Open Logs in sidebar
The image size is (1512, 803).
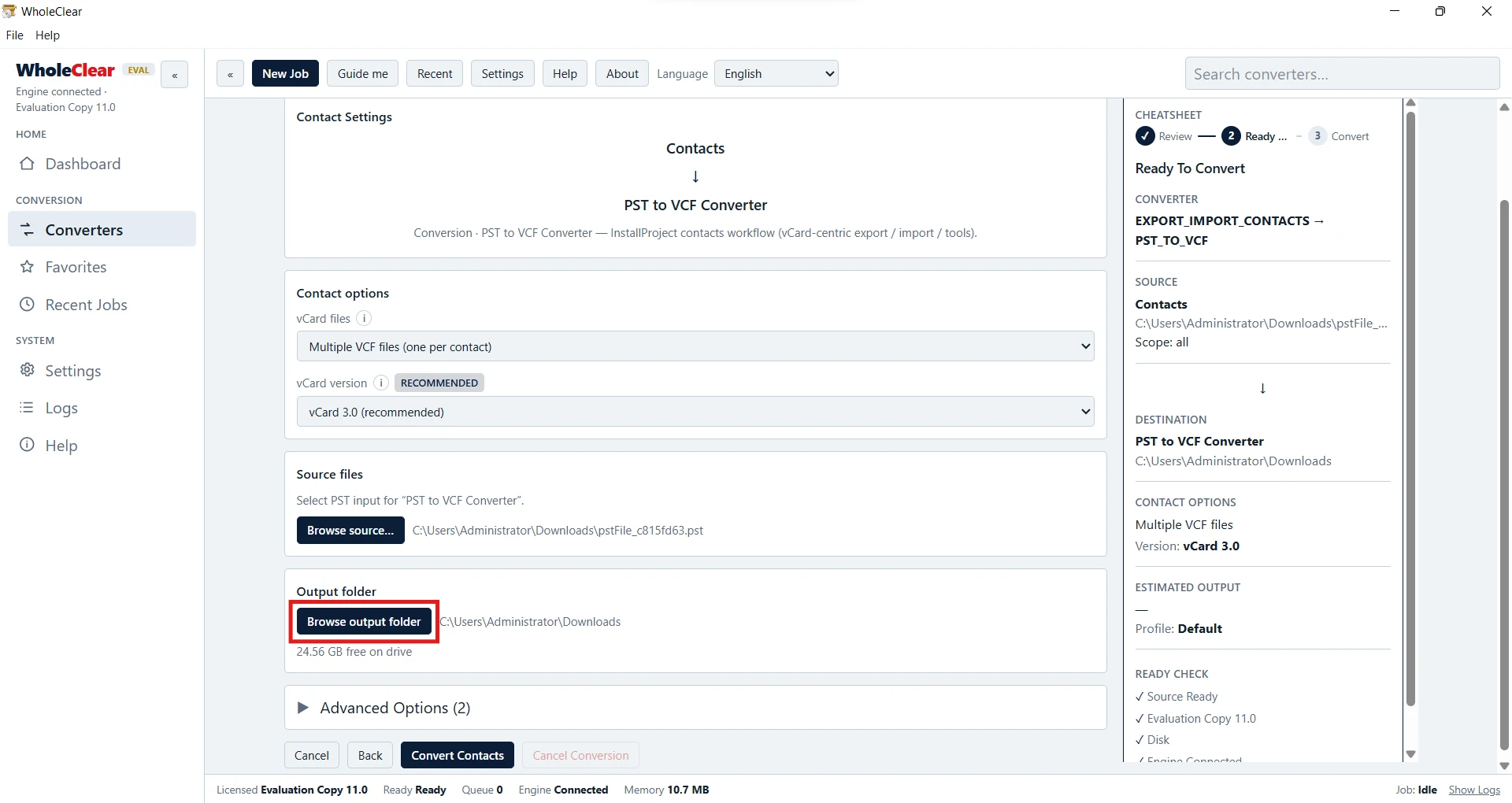pos(102,408)
